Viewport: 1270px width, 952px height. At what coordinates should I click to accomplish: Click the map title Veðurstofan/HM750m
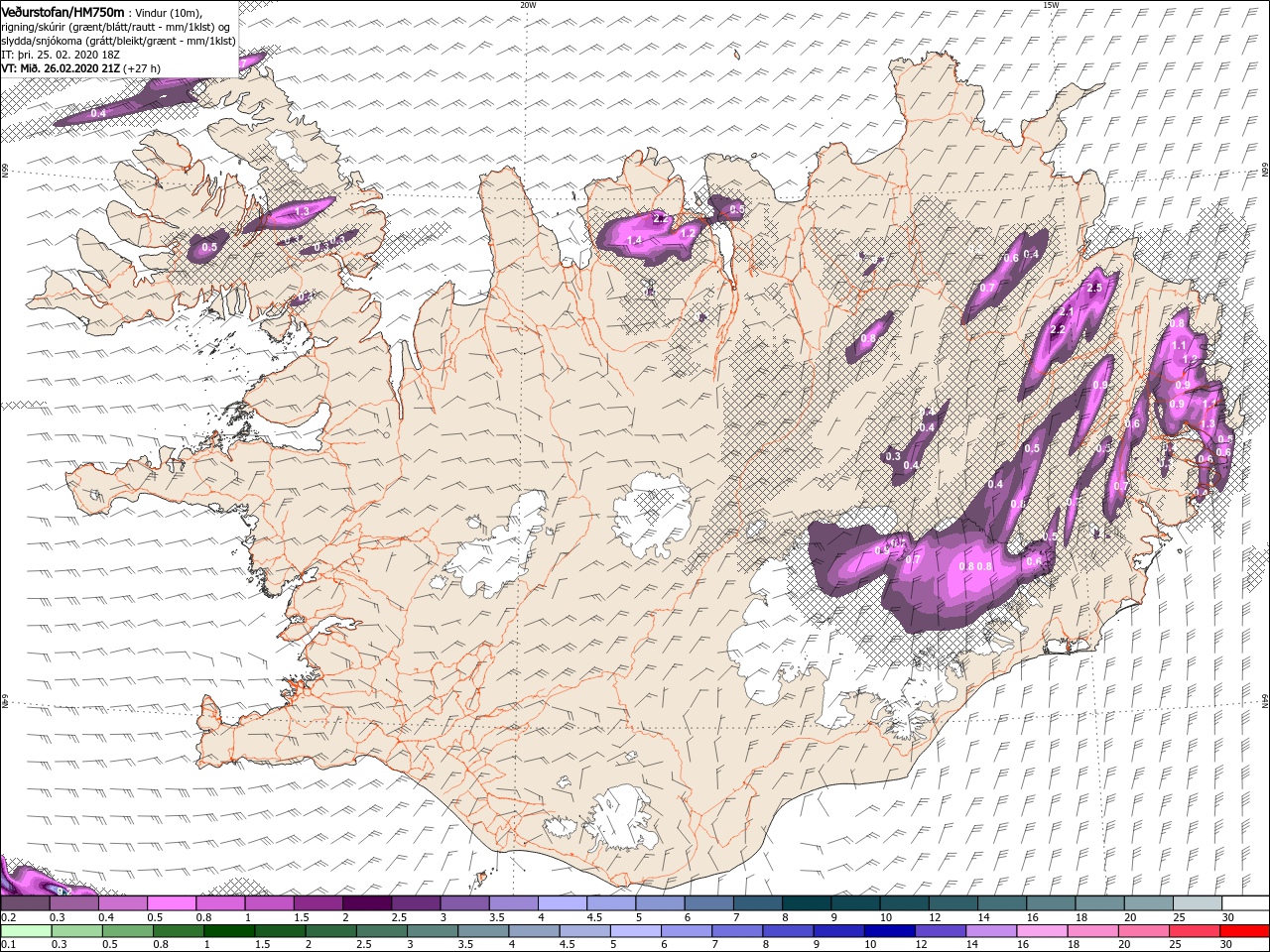click(x=63, y=11)
